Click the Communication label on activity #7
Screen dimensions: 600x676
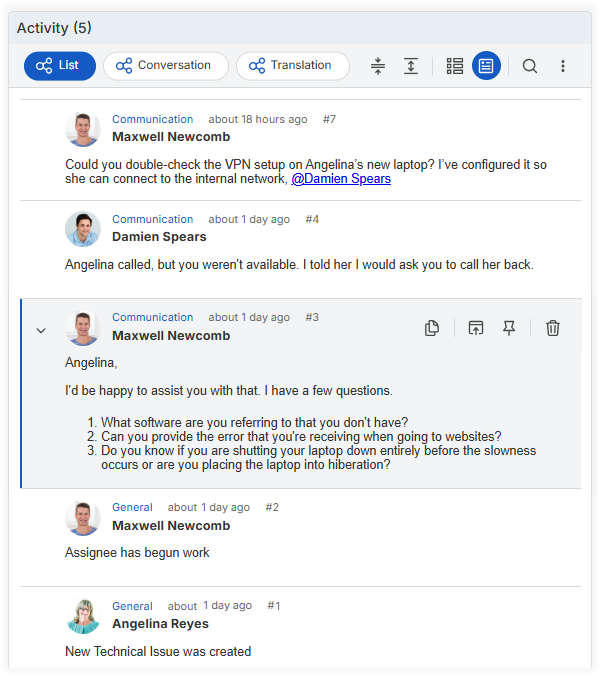click(152, 119)
